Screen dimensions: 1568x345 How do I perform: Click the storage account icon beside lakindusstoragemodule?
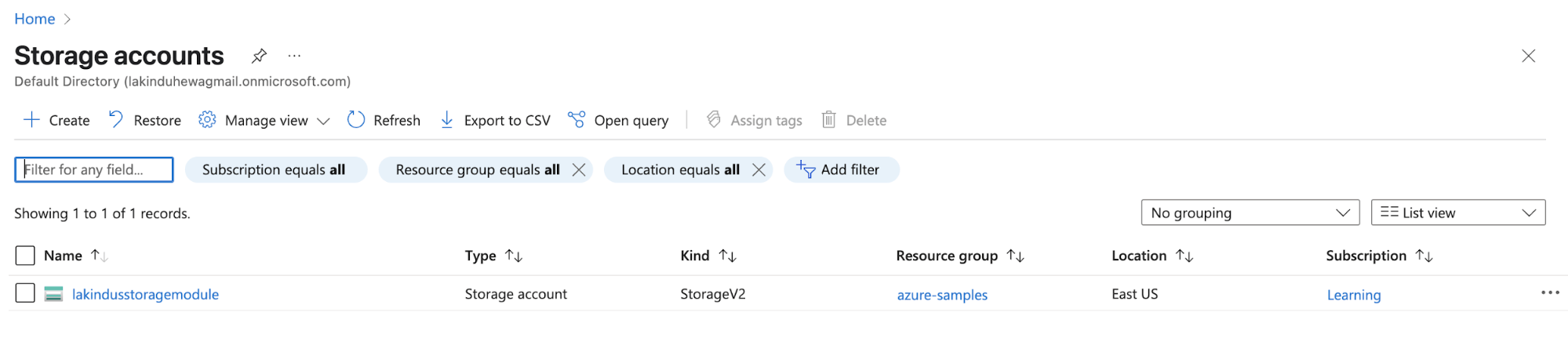pyautogui.click(x=53, y=294)
